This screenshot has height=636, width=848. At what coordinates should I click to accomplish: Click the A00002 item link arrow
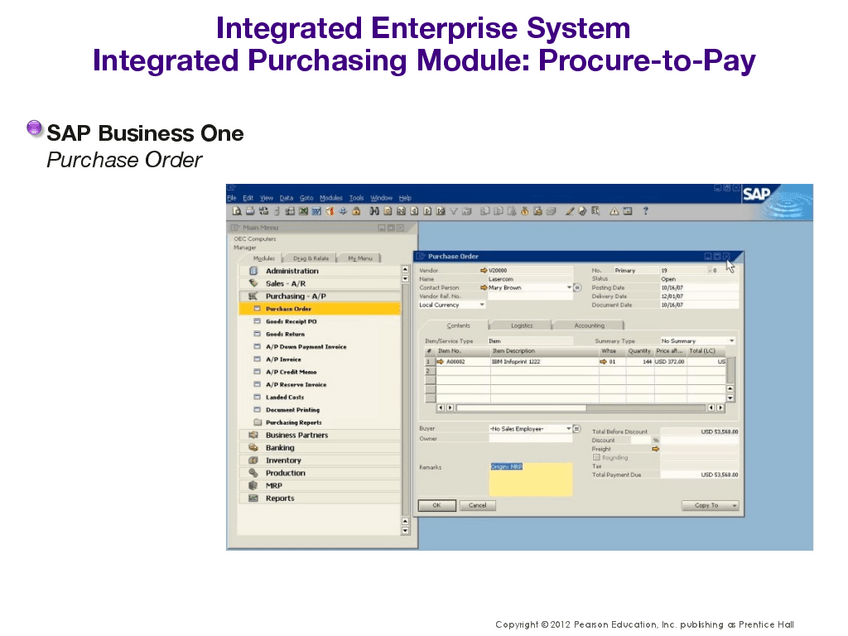coord(440,362)
